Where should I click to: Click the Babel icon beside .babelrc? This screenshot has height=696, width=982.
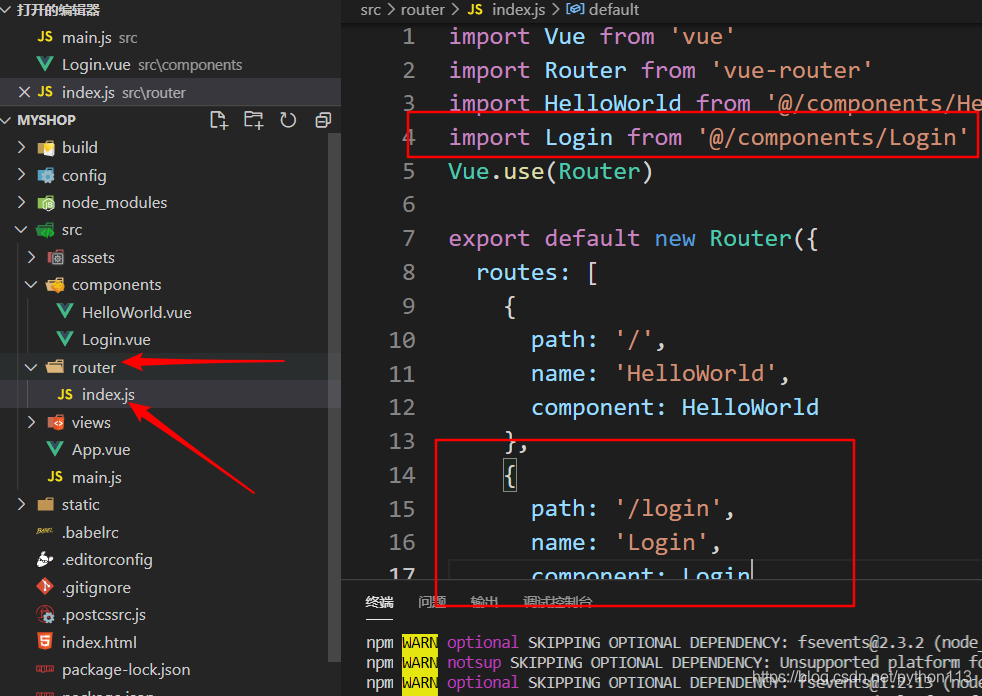pos(45,531)
